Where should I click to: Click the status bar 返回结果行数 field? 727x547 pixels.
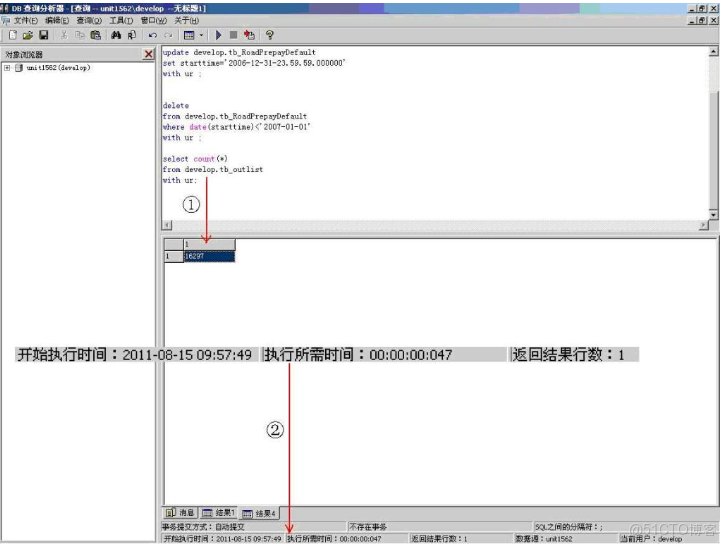pos(460,539)
